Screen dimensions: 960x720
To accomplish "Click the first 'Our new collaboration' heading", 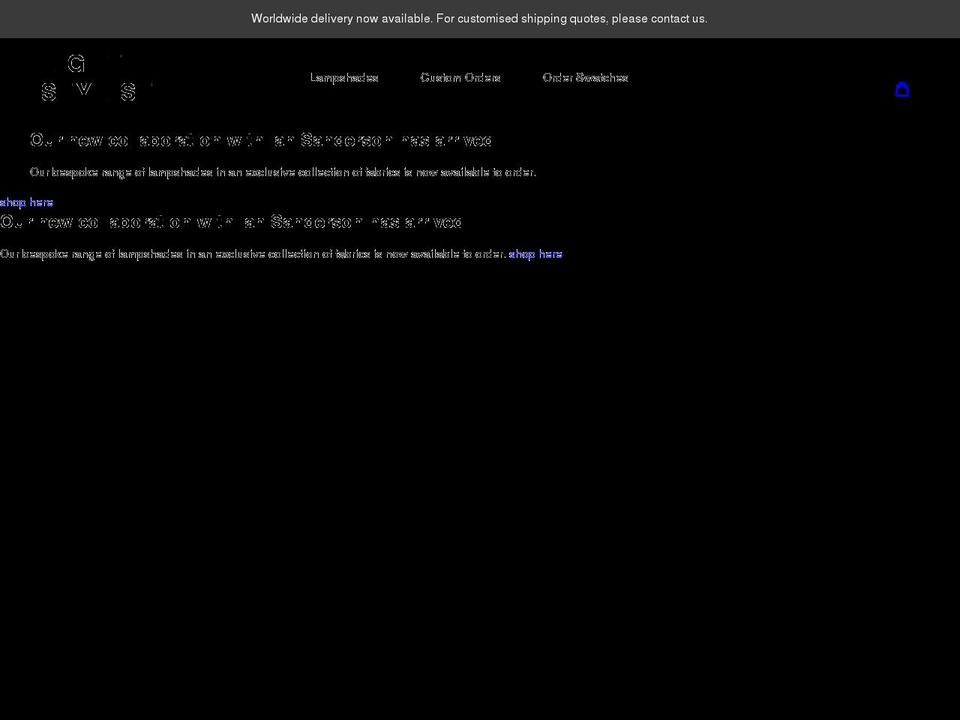I will pyautogui.click(x=261, y=140).
